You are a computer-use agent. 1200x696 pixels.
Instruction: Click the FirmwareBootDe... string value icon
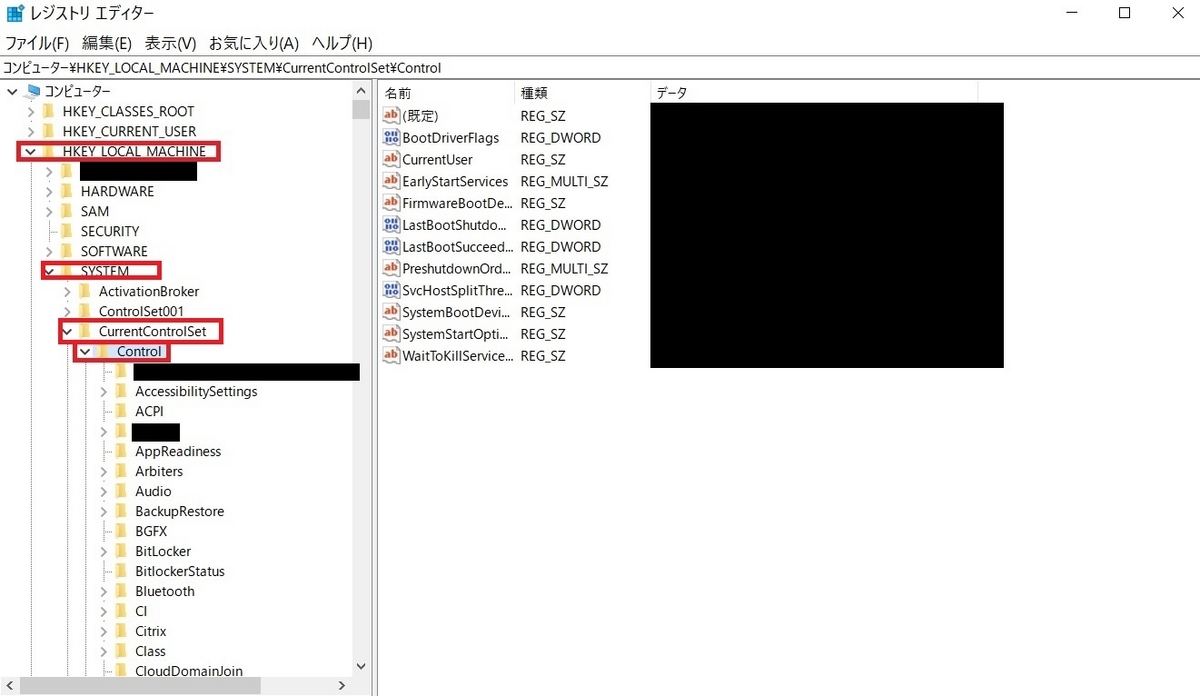point(392,203)
